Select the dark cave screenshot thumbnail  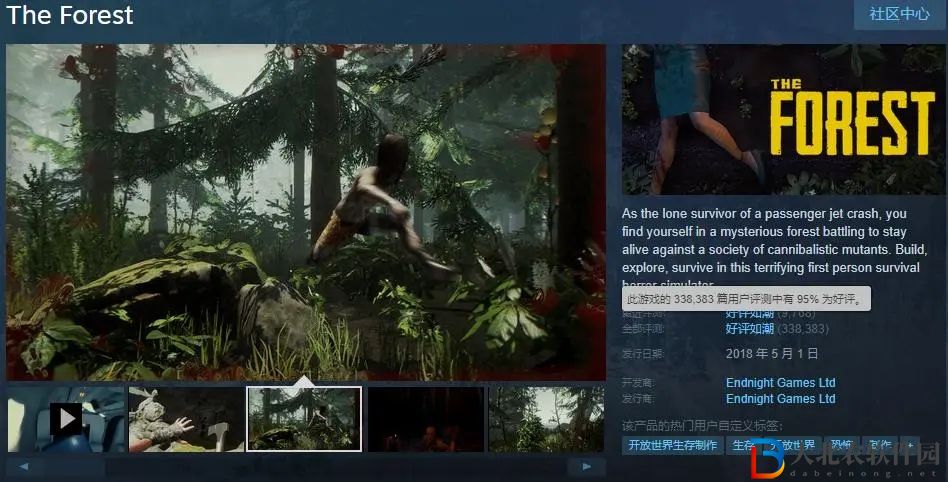[x=426, y=419]
